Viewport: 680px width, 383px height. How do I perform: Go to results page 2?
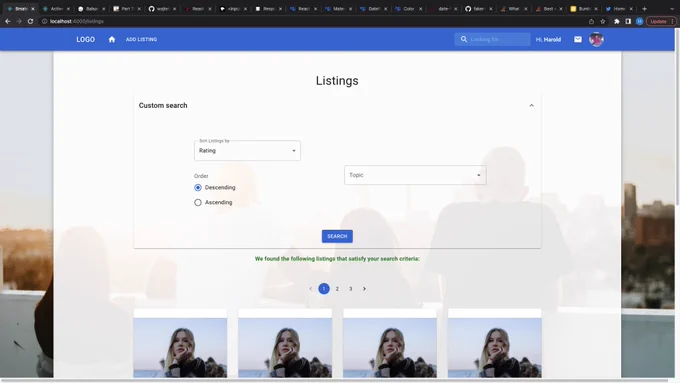click(337, 289)
